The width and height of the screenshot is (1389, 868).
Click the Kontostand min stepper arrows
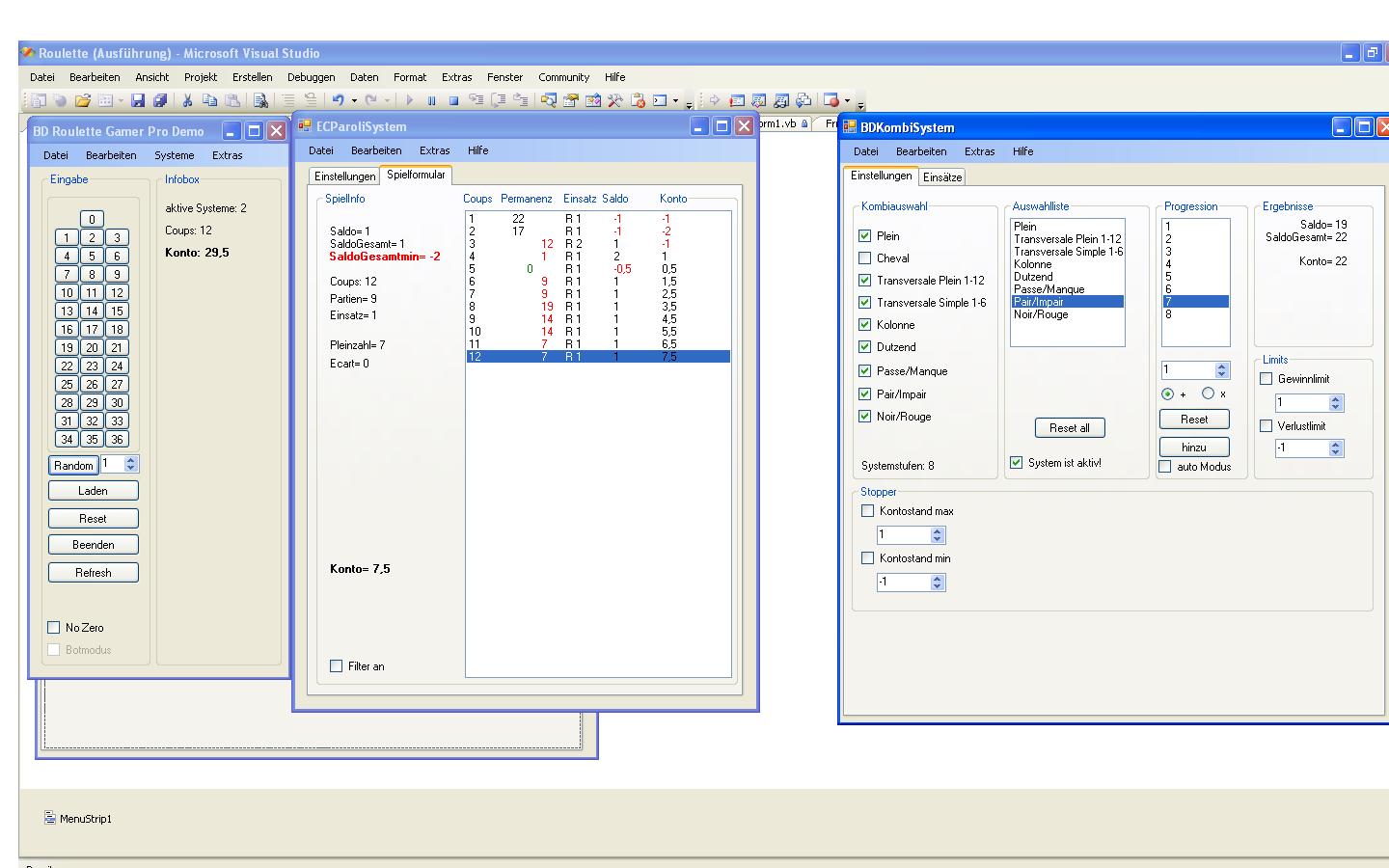pos(938,583)
